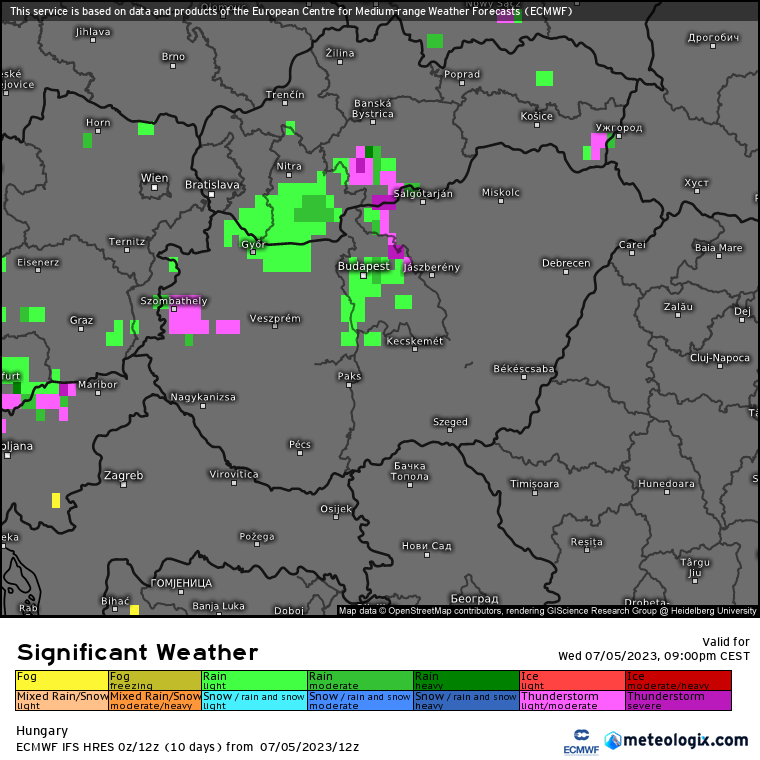Select the Ice light legend swatch
The width and height of the screenshot is (760, 760).
point(572,680)
